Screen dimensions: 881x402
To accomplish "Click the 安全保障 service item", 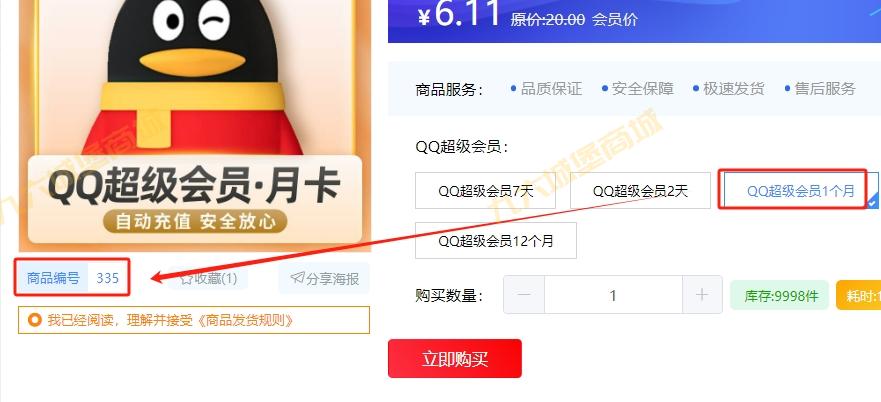I will click(x=637, y=89).
